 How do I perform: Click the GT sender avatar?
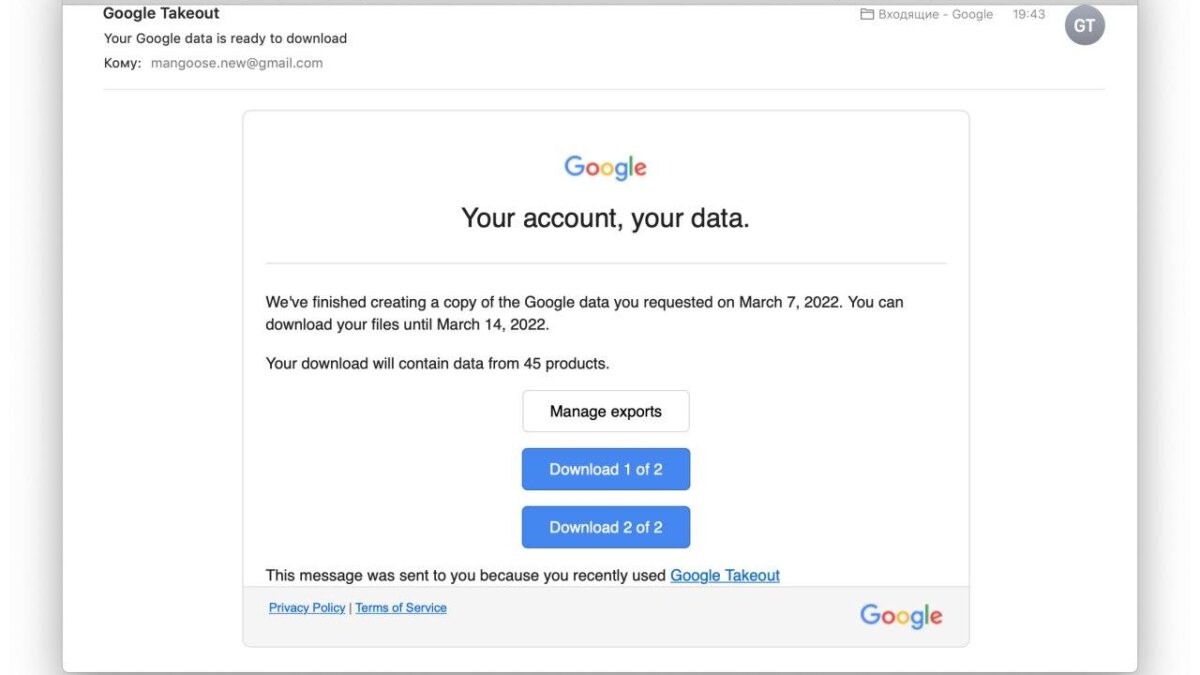[x=1084, y=27]
